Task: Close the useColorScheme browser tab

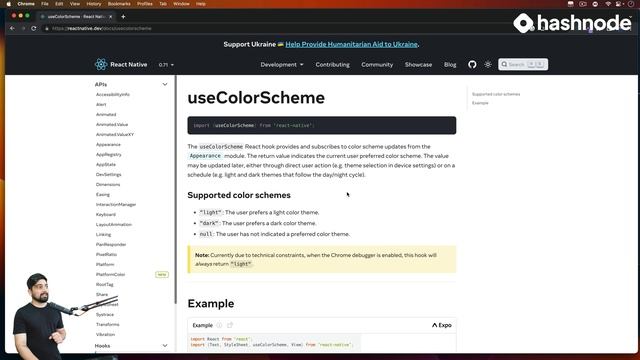Action: click(111, 17)
